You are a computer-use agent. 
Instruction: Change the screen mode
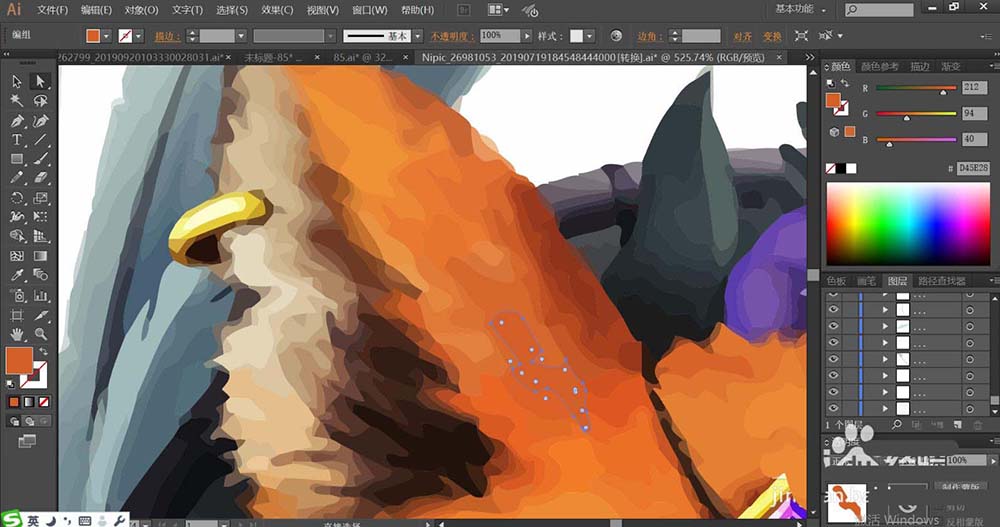[x=27, y=441]
